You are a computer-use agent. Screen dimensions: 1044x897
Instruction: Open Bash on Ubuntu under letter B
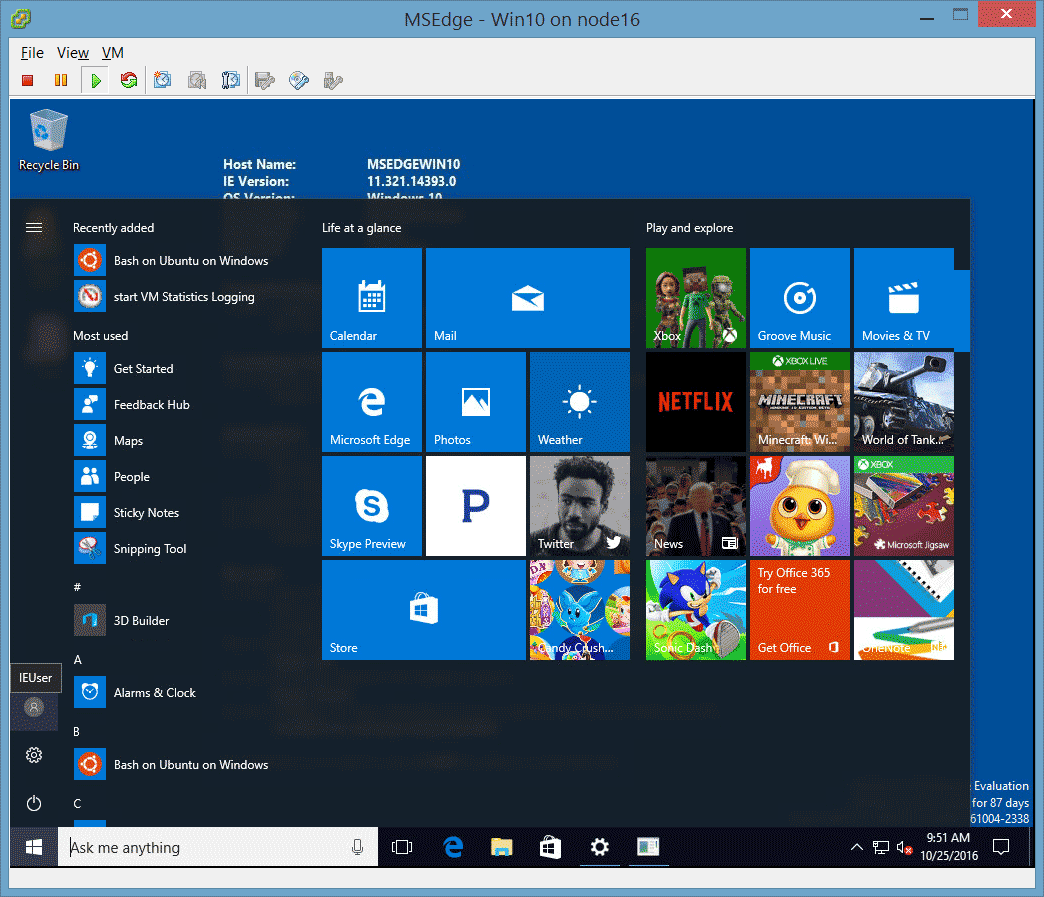pyautogui.click(x=172, y=764)
